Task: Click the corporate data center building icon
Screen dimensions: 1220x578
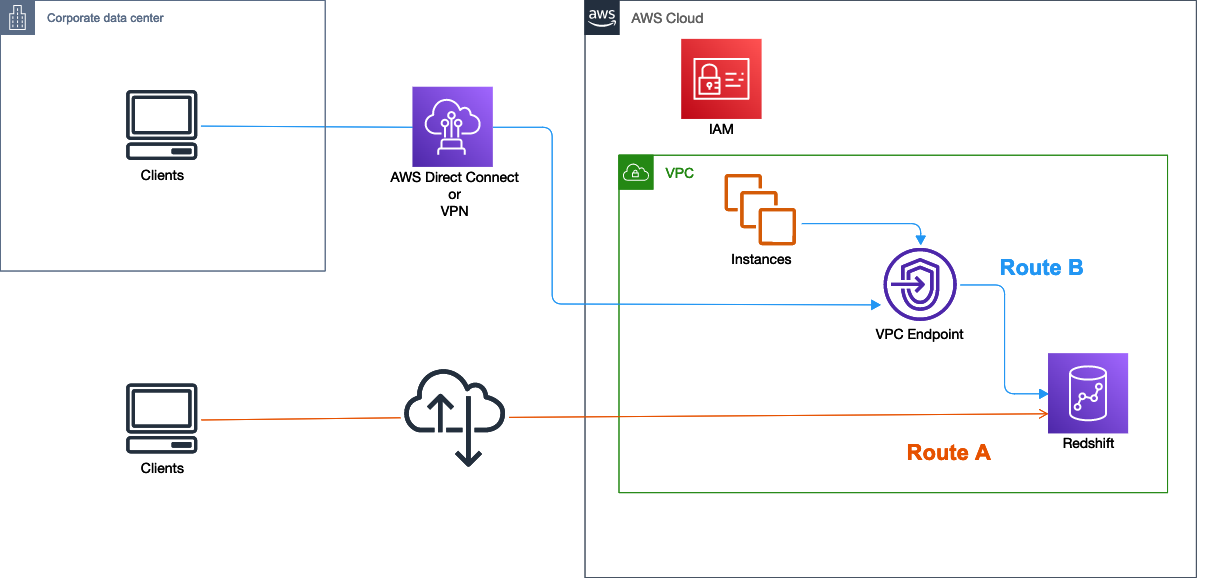Action: 17,18
